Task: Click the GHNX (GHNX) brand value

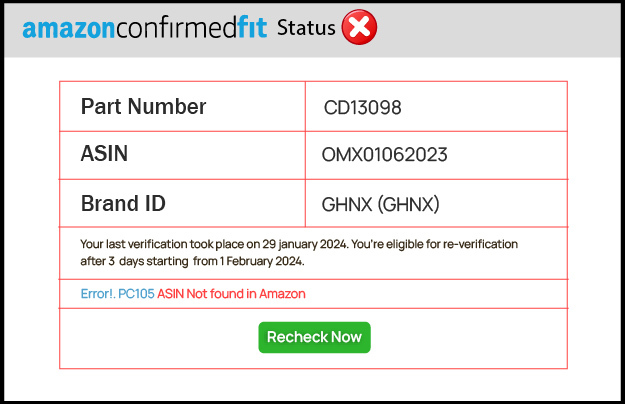Action: [380, 205]
